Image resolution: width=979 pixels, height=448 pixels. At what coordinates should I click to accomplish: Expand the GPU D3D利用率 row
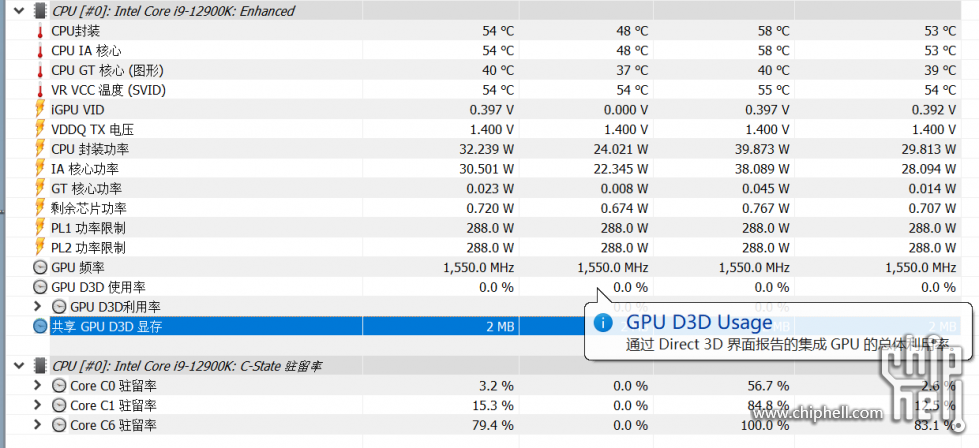pos(37,306)
